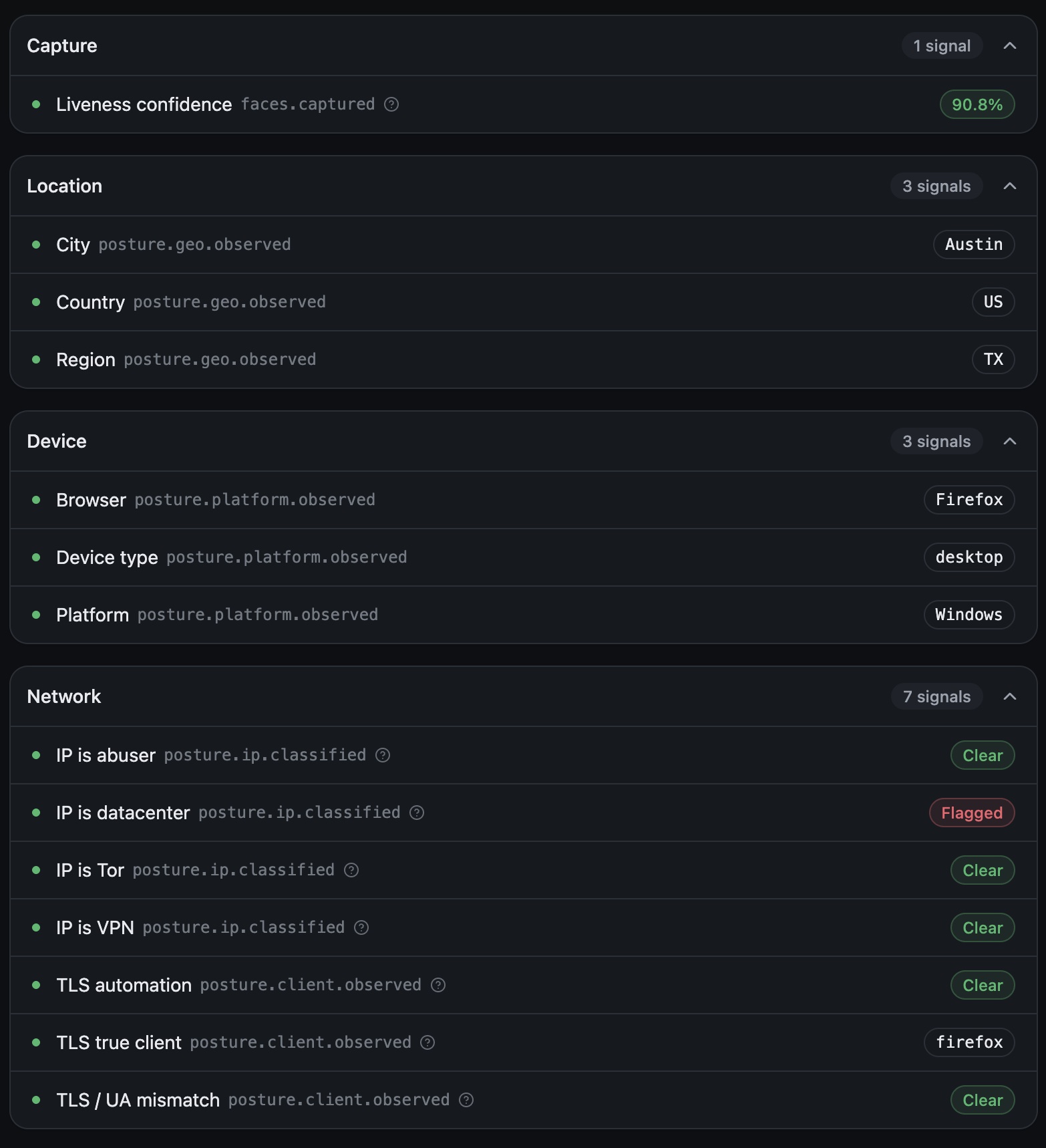Select the IP is abuser label

tap(106, 755)
